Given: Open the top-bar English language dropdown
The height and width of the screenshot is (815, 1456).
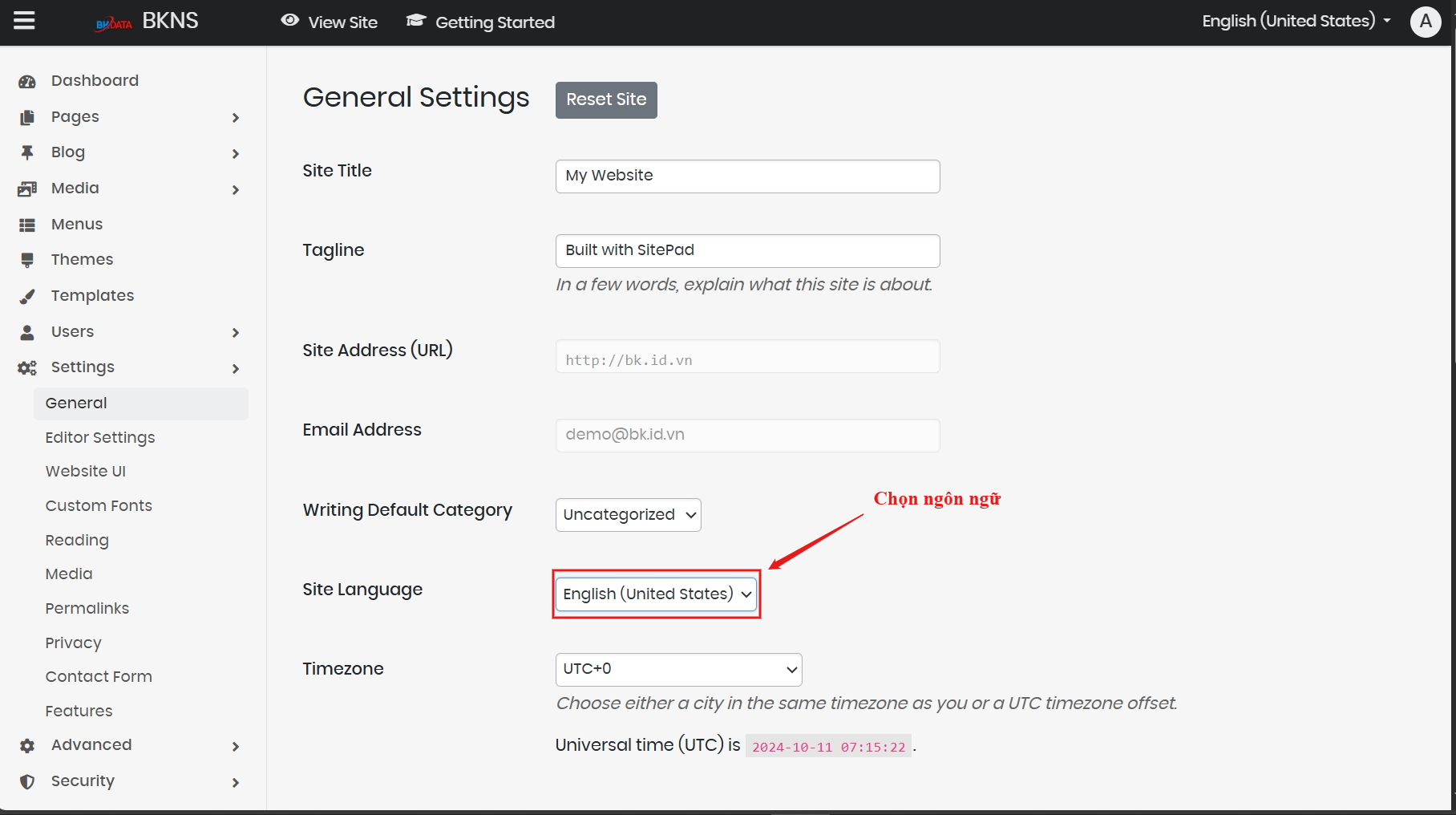Looking at the screenshot, I should 1296,21.
